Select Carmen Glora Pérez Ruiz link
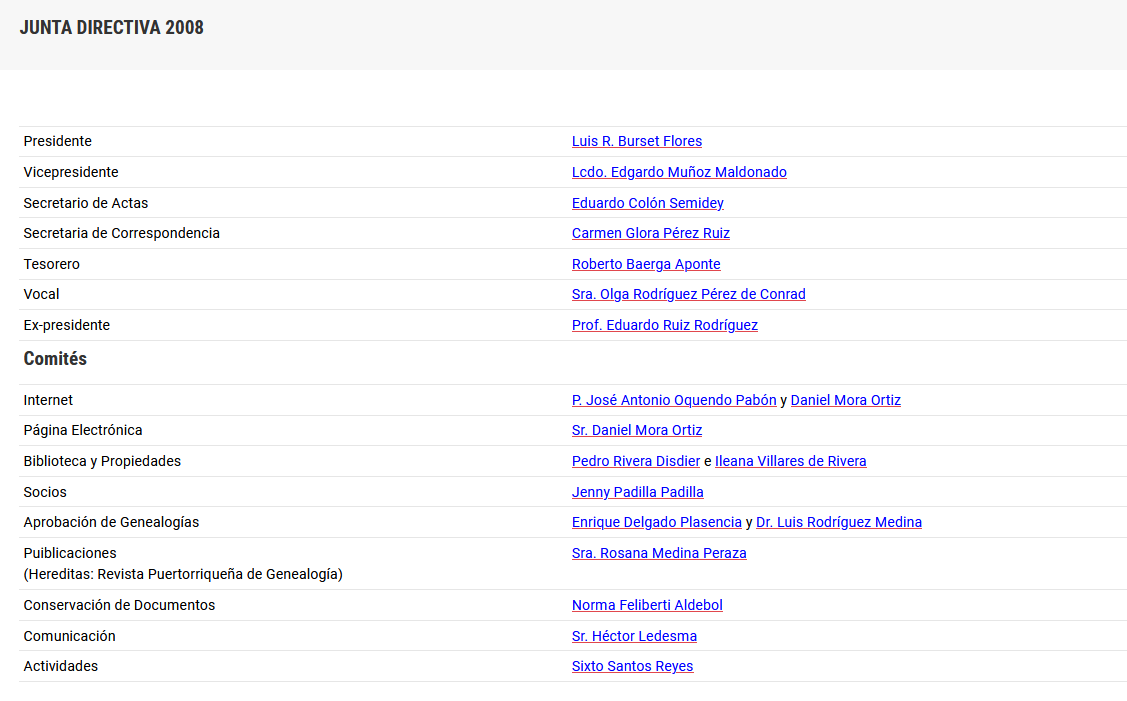This screenshot has width=1127, height=701. (x=650, y=233)
